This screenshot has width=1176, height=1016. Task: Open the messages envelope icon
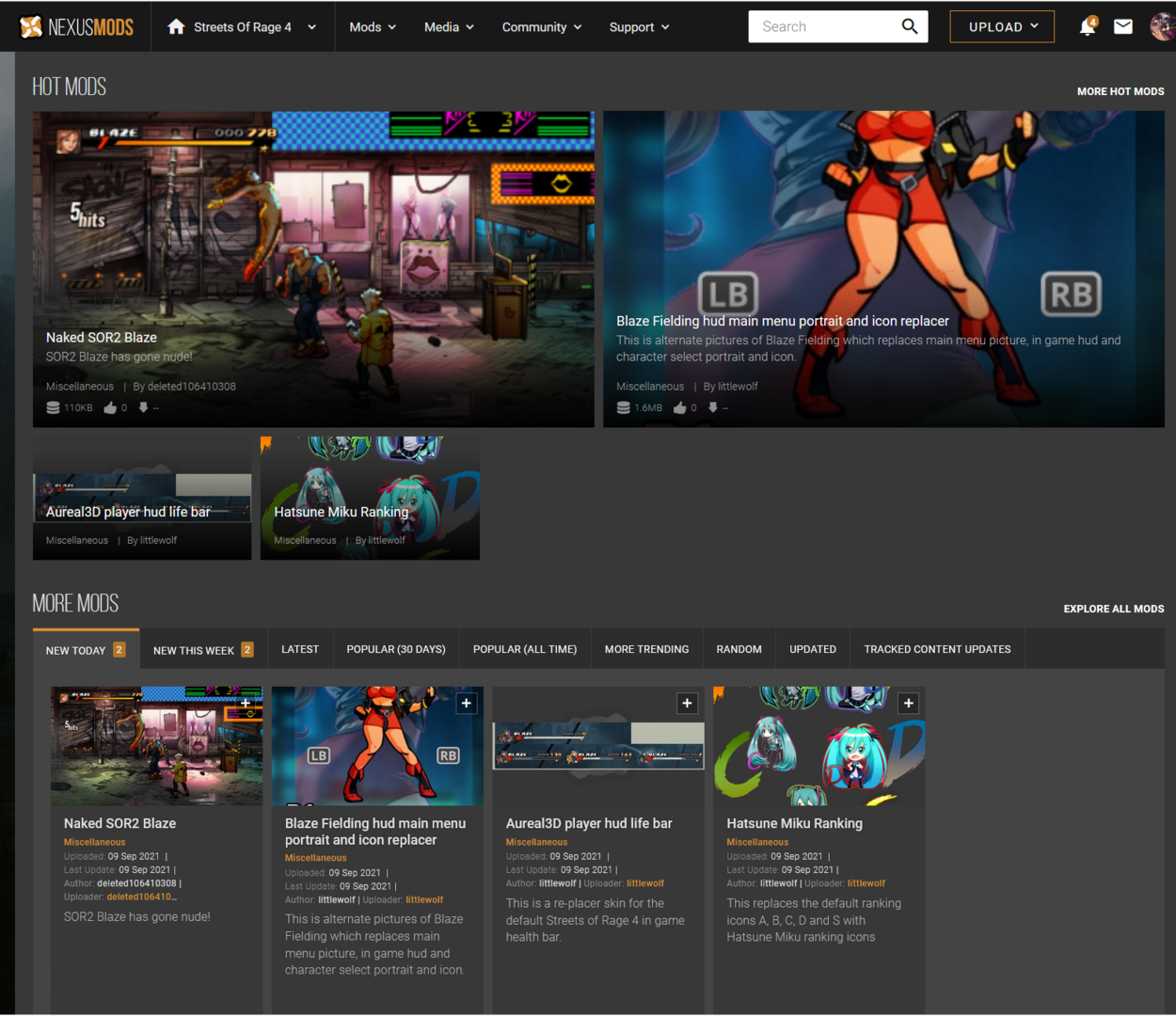(x=1123, y=26)
